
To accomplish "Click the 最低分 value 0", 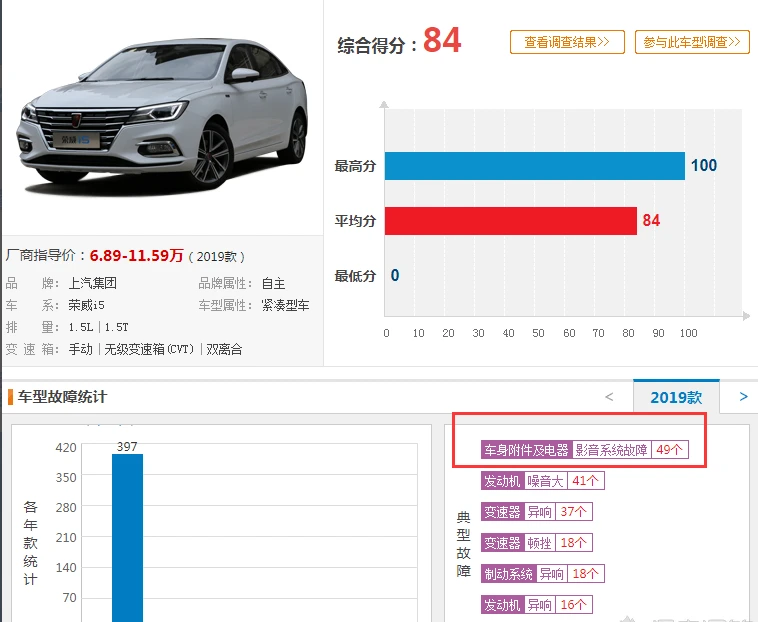I will tap(395, 275).
